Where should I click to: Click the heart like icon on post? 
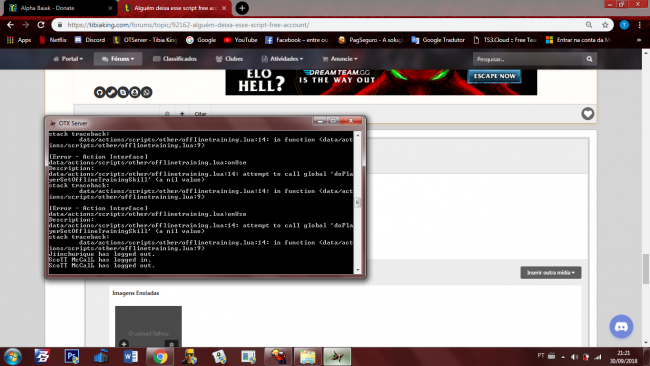point(587,114)
